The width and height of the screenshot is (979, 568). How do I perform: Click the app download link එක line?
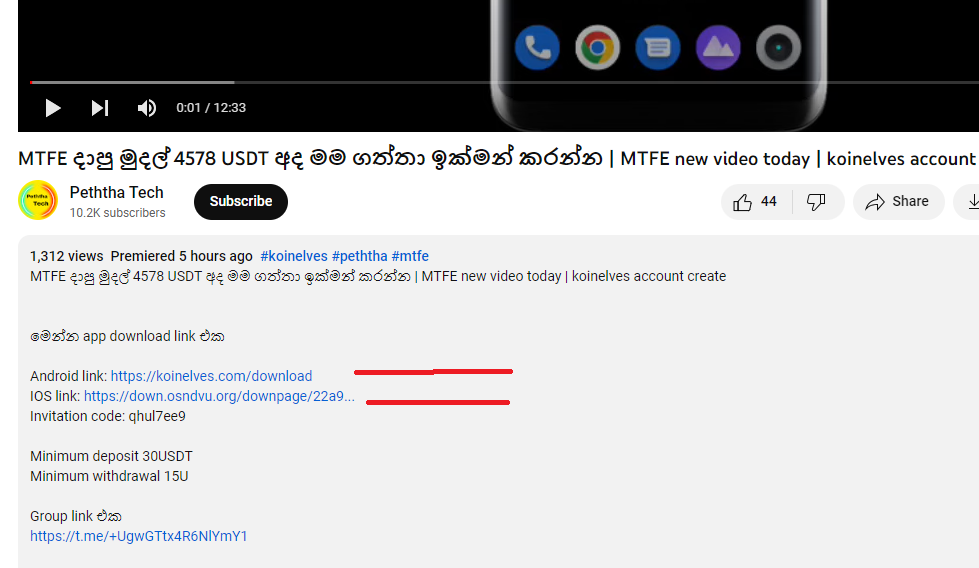[x=127, y=336]
